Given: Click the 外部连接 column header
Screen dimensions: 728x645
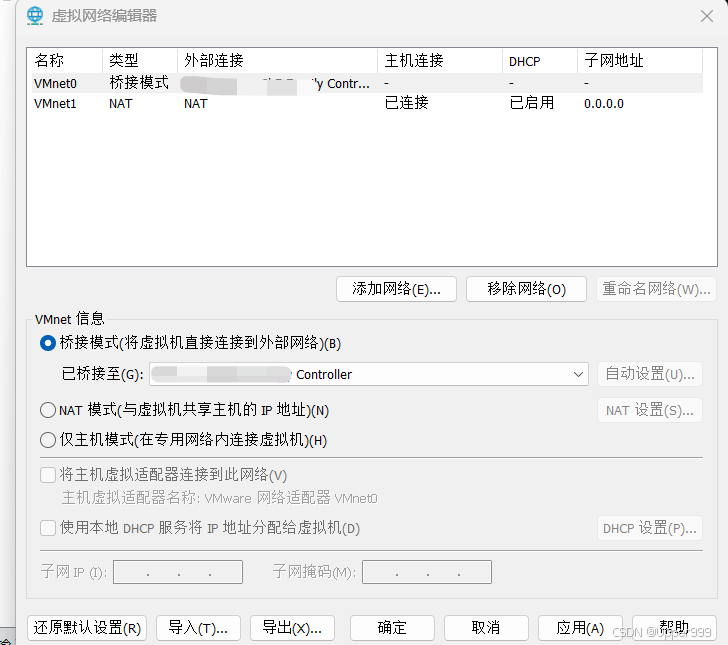Looking at the screenshot, I should pyautogui.click(x=278, y=60).
